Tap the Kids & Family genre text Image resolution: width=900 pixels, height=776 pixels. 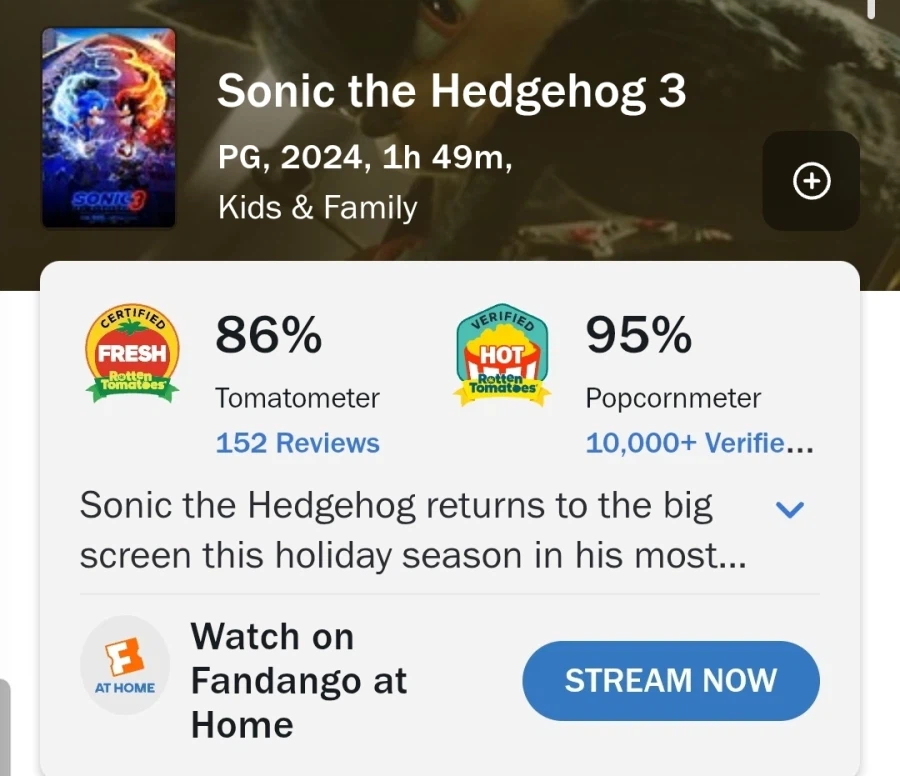click(317, 208)
